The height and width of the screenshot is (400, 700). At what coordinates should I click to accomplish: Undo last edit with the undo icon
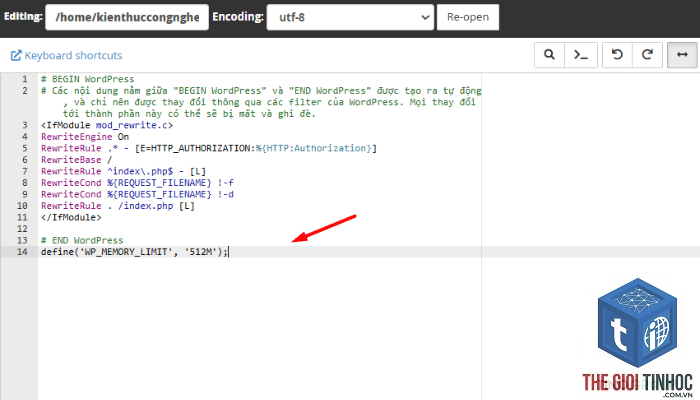point(617,55)
